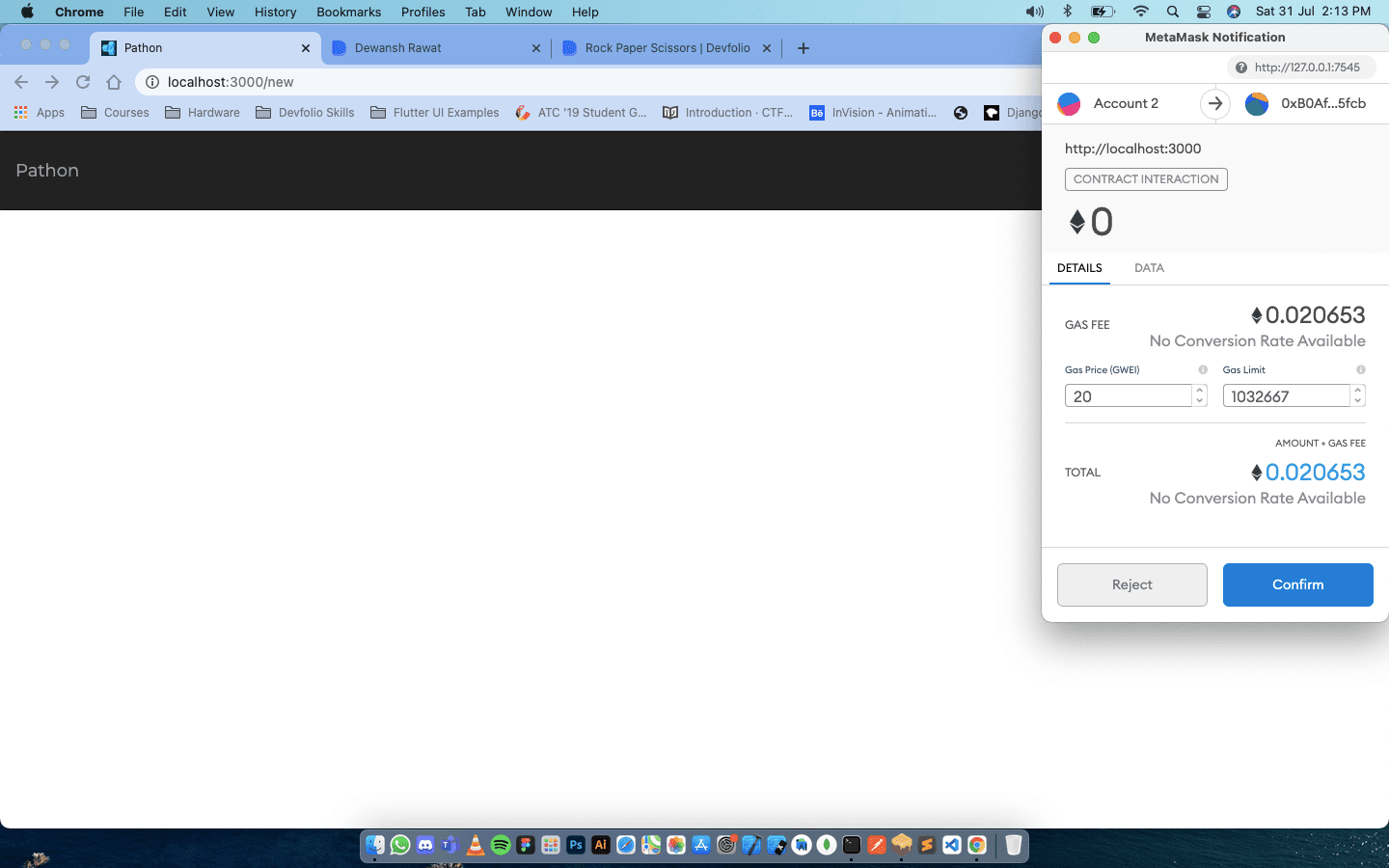
Task: Close the Pathon browser tab
Action: tap(306, 48)
